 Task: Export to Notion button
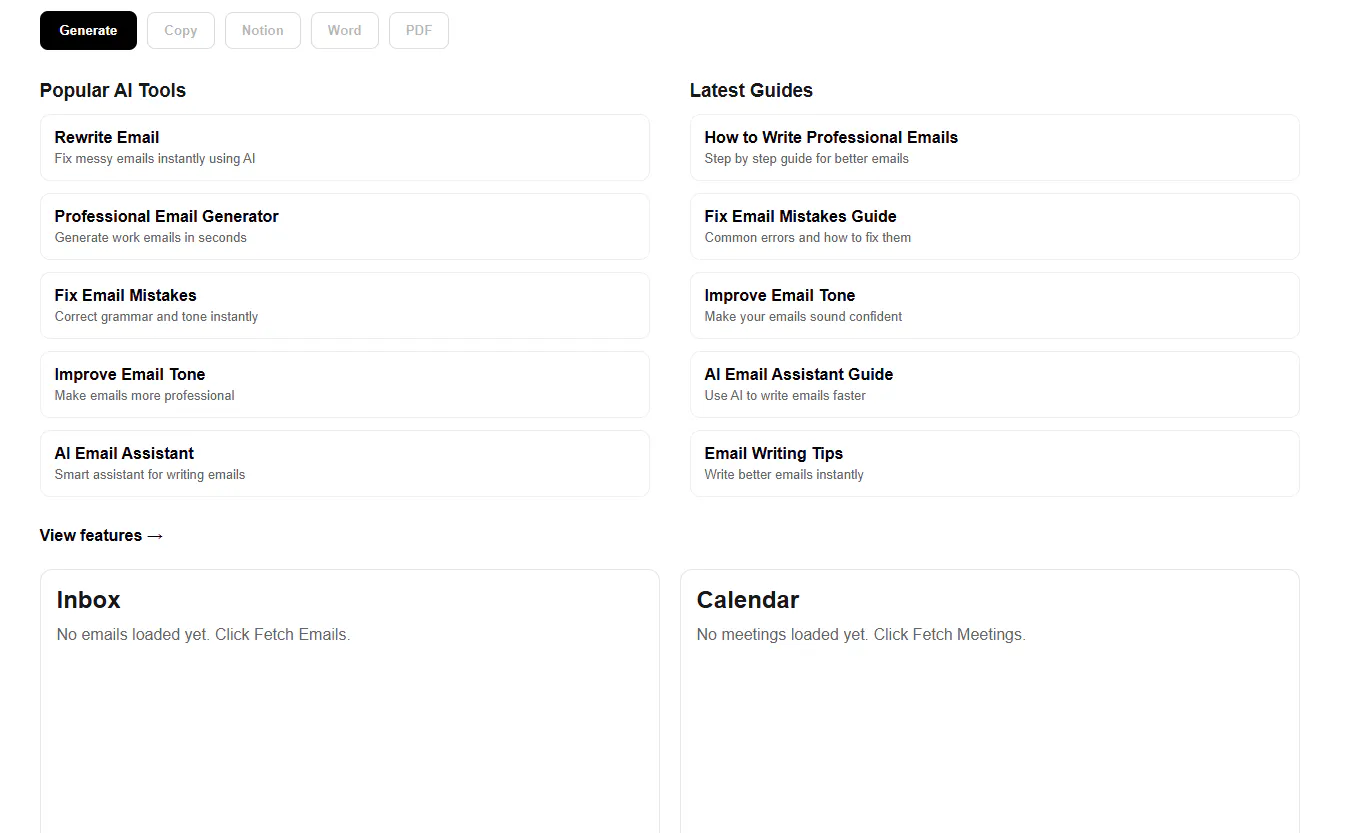point(263,30)
